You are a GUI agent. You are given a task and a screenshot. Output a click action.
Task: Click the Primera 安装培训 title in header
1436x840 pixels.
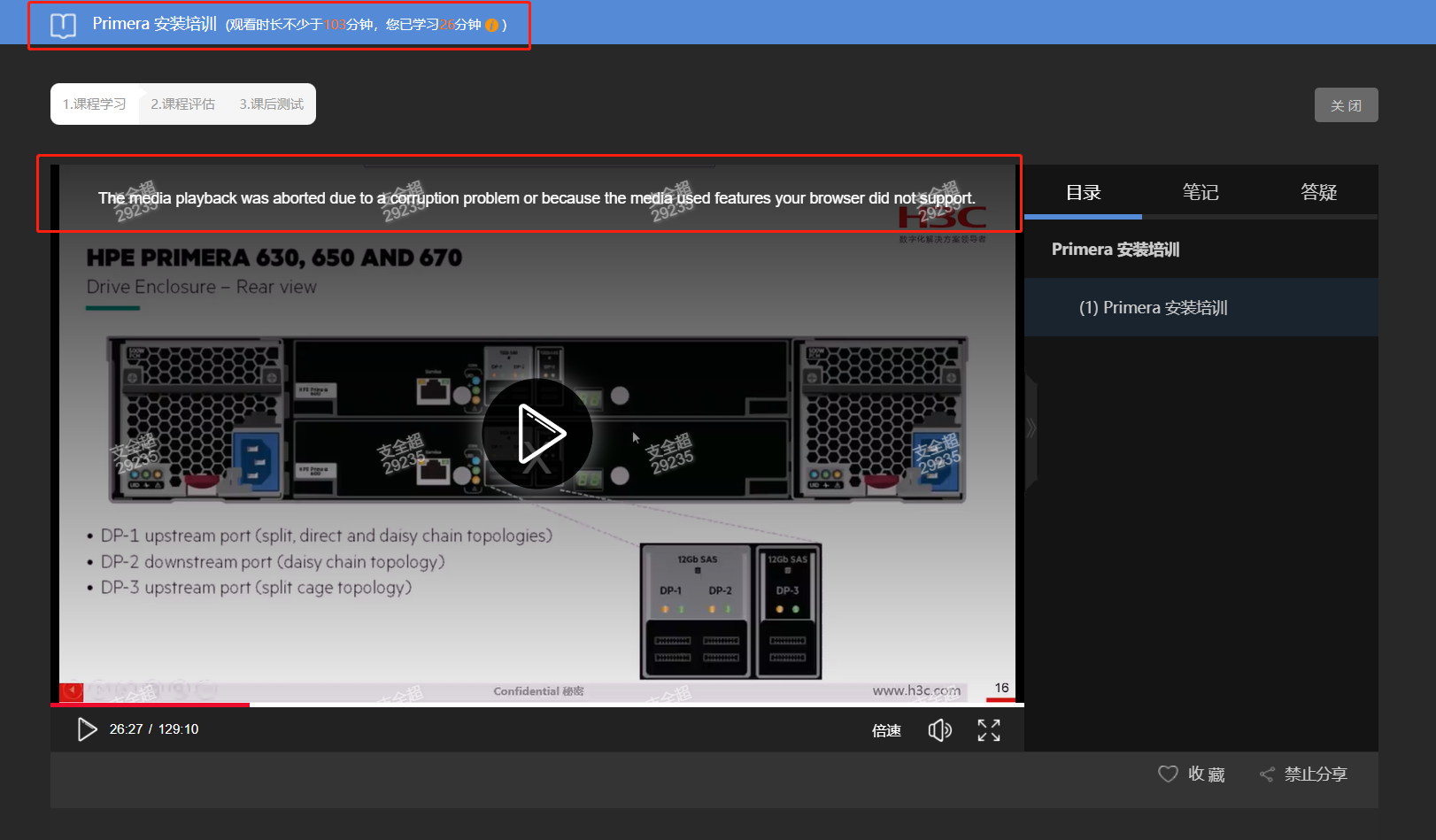click(x=154, y=24)
